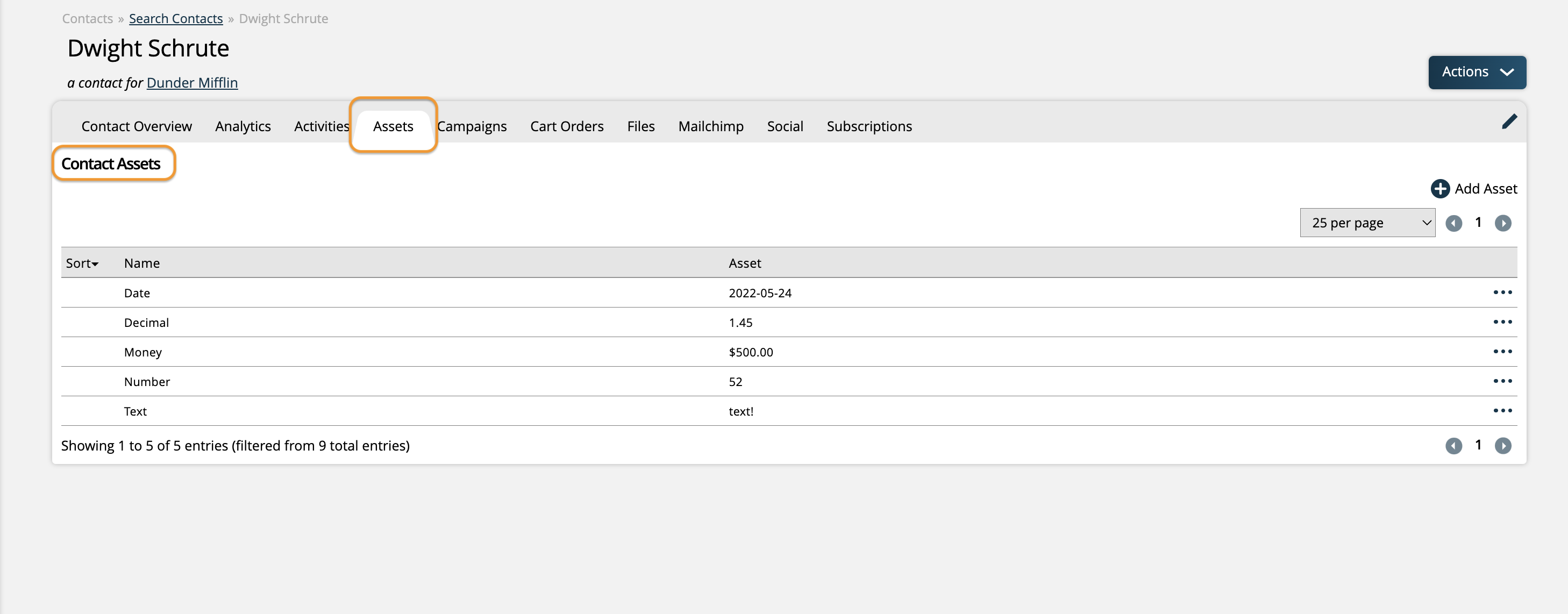Image resolution: width=1568 pixels, height=614 pixels.
Task: Click the Name column header
Action: (142, 263)
